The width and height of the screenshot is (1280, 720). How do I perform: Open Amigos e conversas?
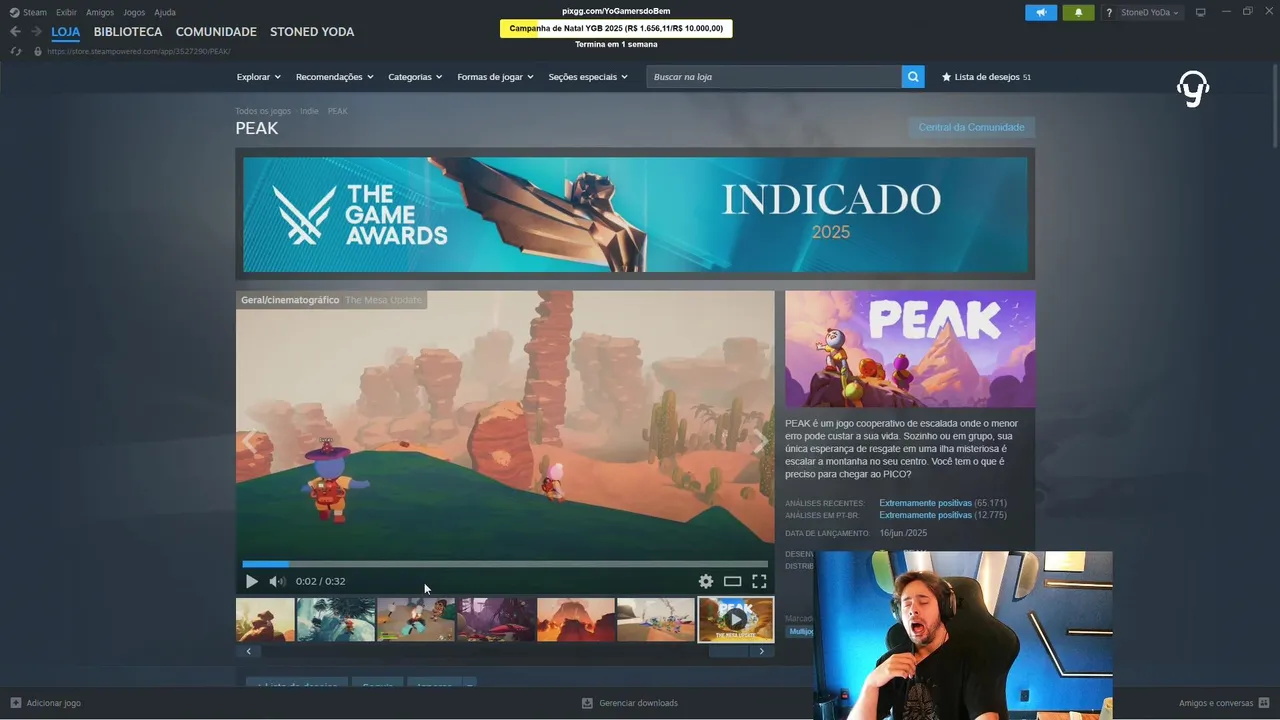click(x=1224, y=703)
